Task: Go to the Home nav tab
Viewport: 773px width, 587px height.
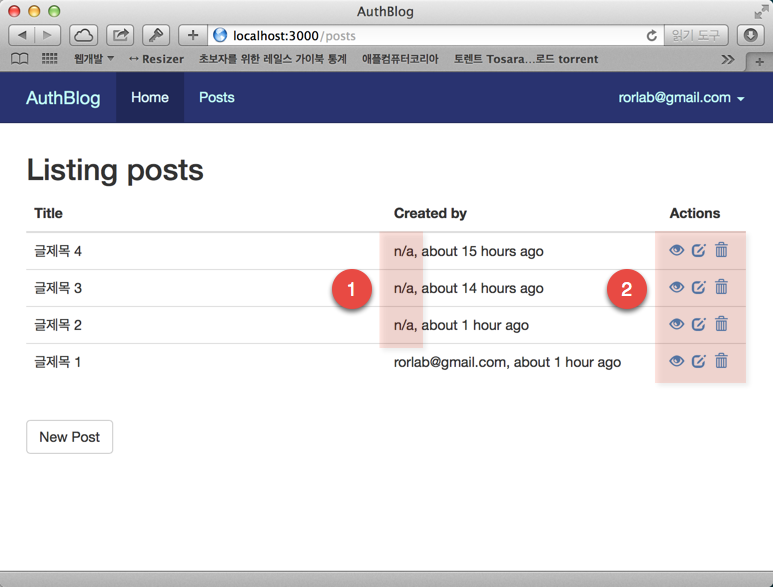Action: 150,98
